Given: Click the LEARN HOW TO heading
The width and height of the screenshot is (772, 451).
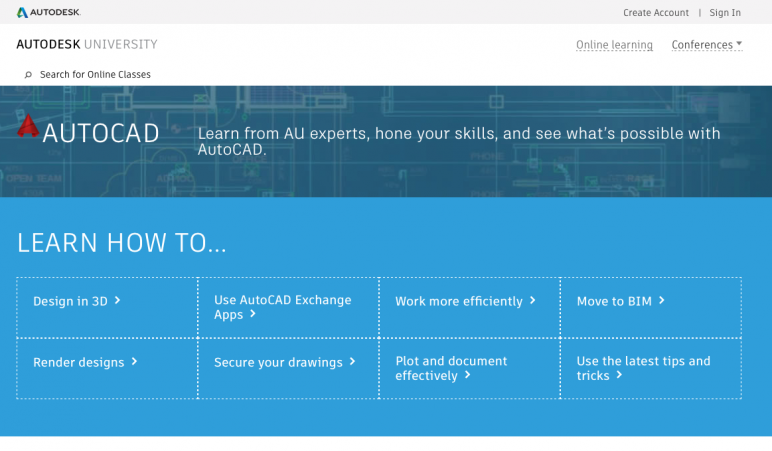Looking at the screenshot, I should (122, 243).
